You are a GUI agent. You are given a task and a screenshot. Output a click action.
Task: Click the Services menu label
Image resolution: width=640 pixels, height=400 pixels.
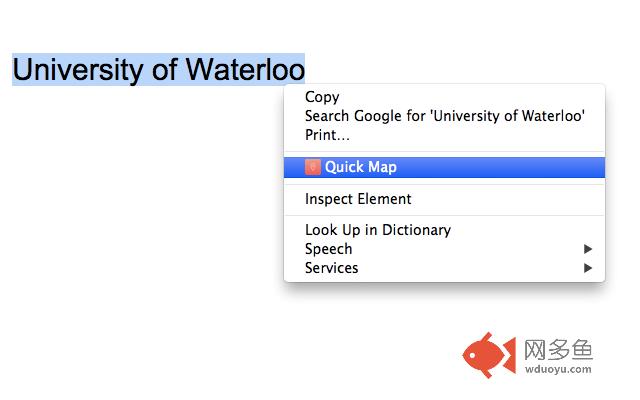331,268
